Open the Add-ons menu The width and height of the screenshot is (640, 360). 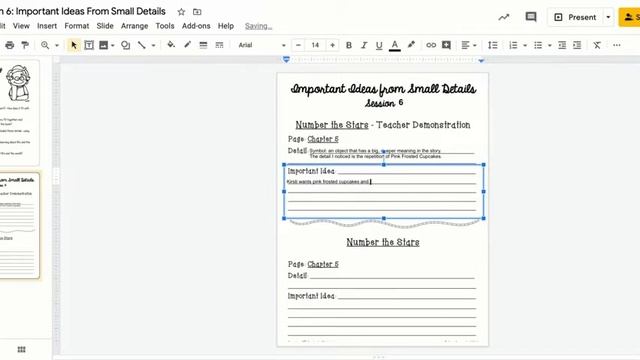[196, 26]
